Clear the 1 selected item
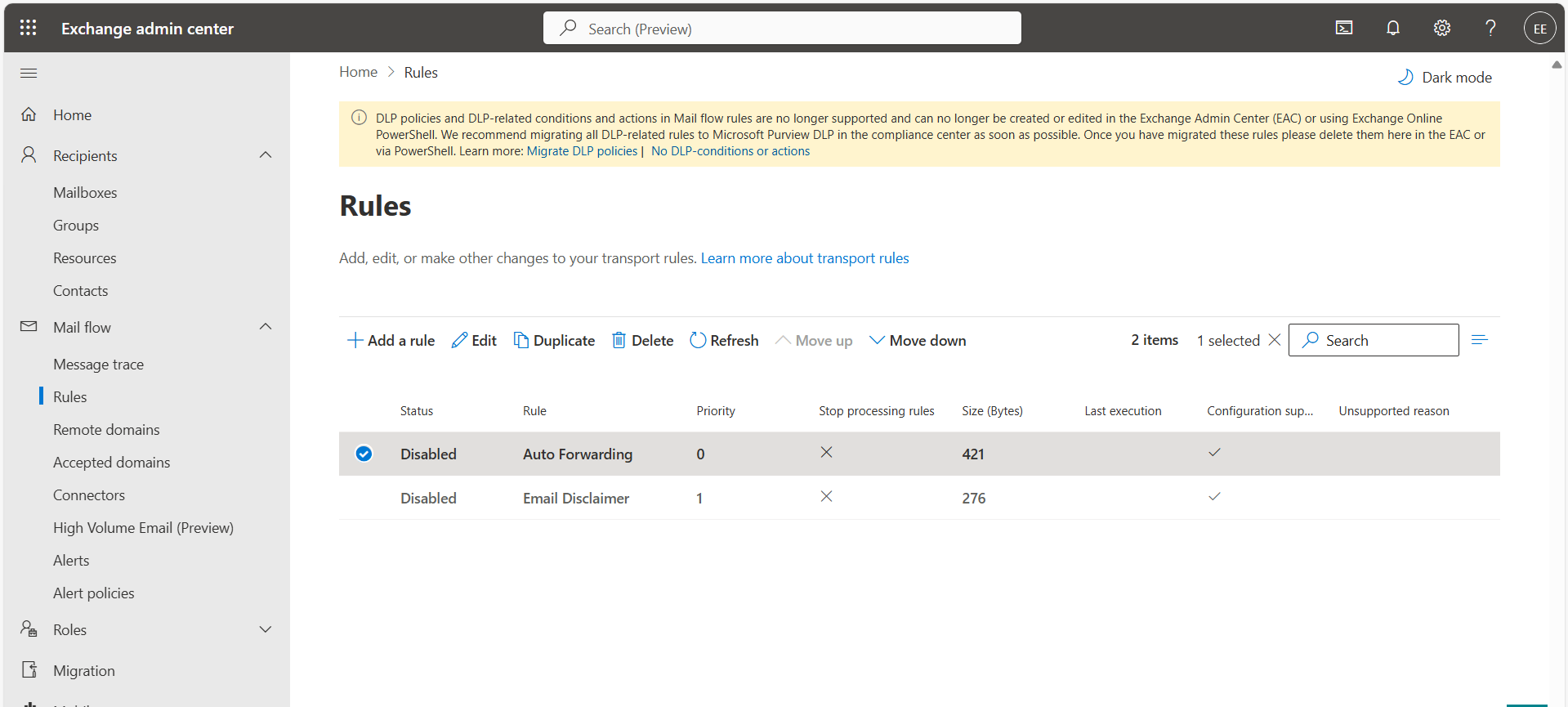 tap(1274, 340)
